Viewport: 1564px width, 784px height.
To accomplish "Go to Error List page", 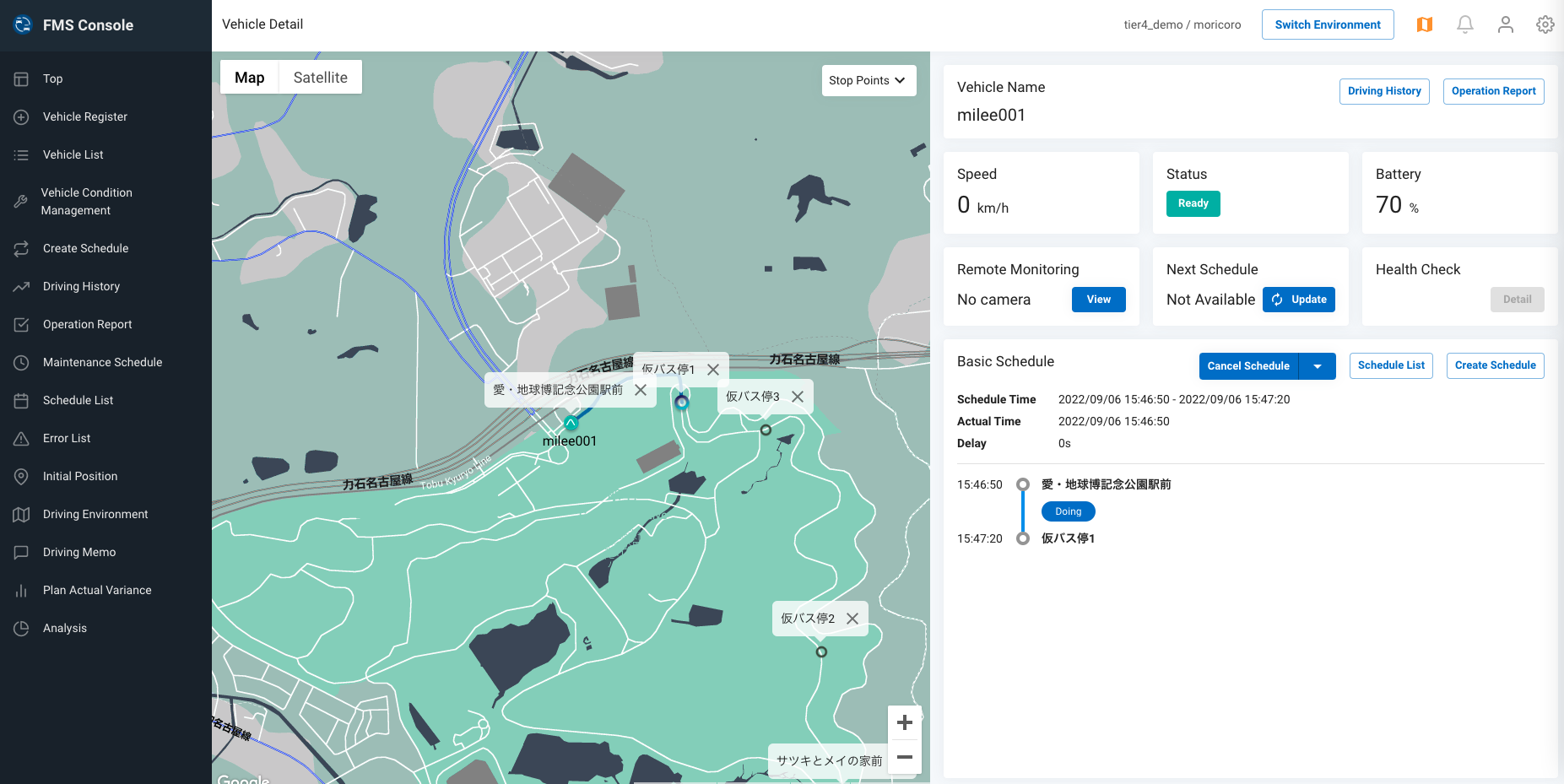I will coord(67,438).
